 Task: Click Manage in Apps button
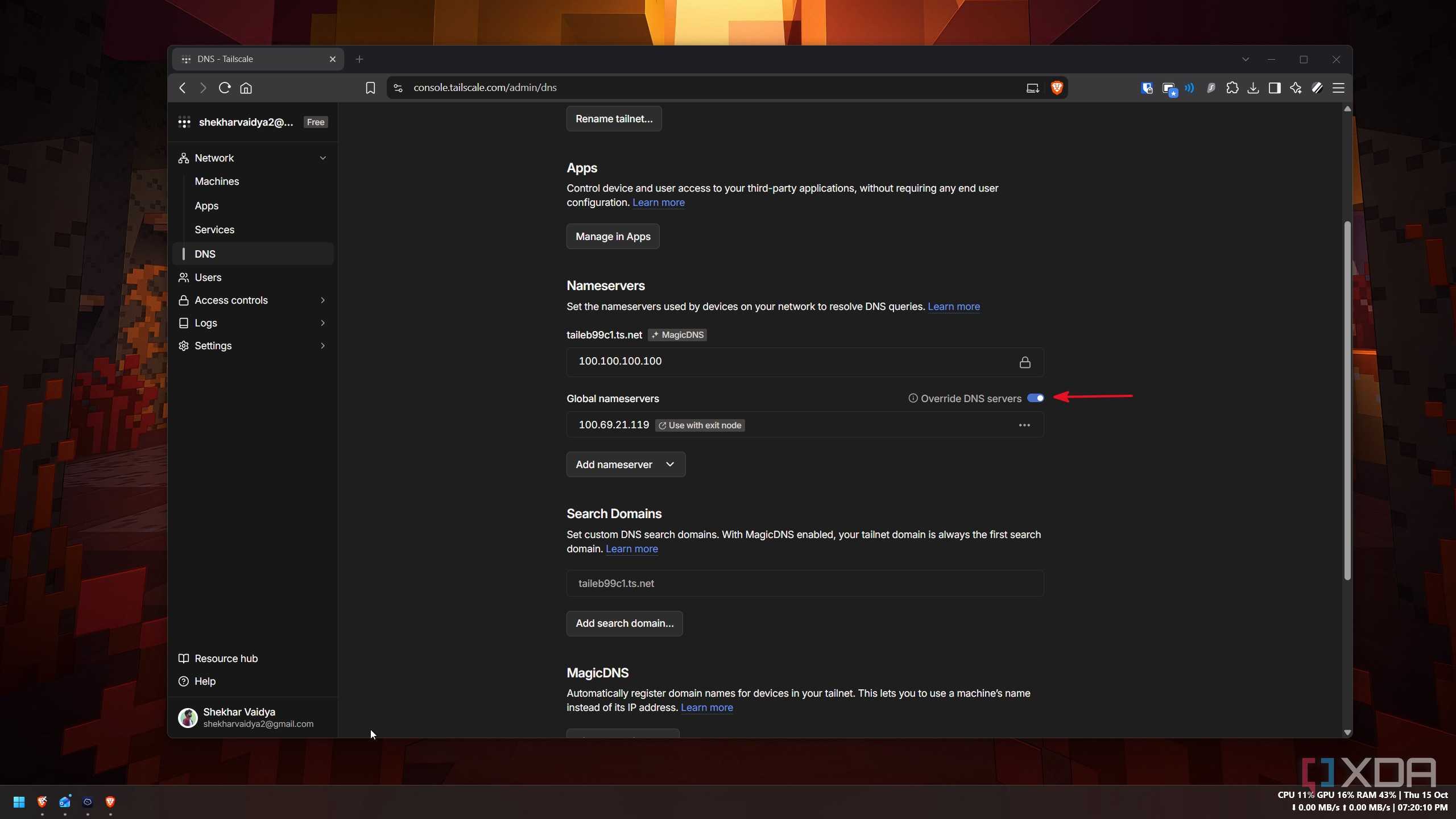[613, 236]
